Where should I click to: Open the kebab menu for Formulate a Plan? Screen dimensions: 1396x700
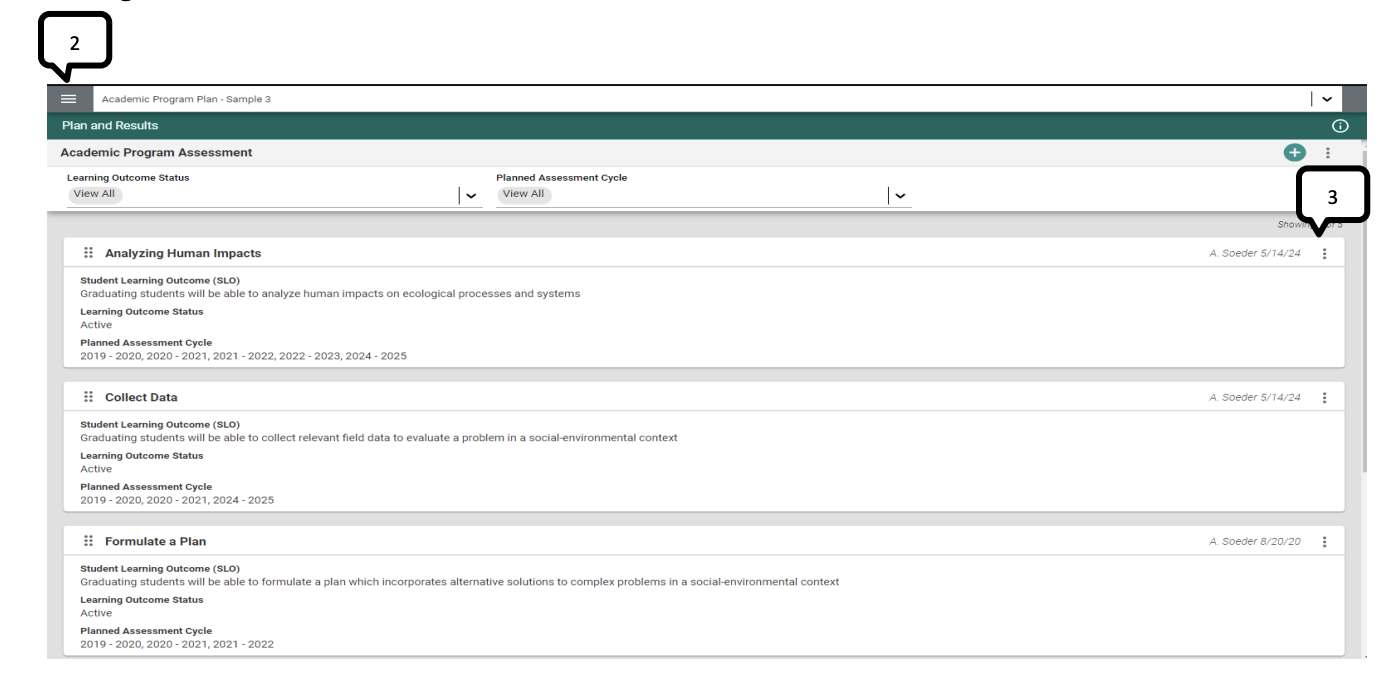[x=1325, y=540]
